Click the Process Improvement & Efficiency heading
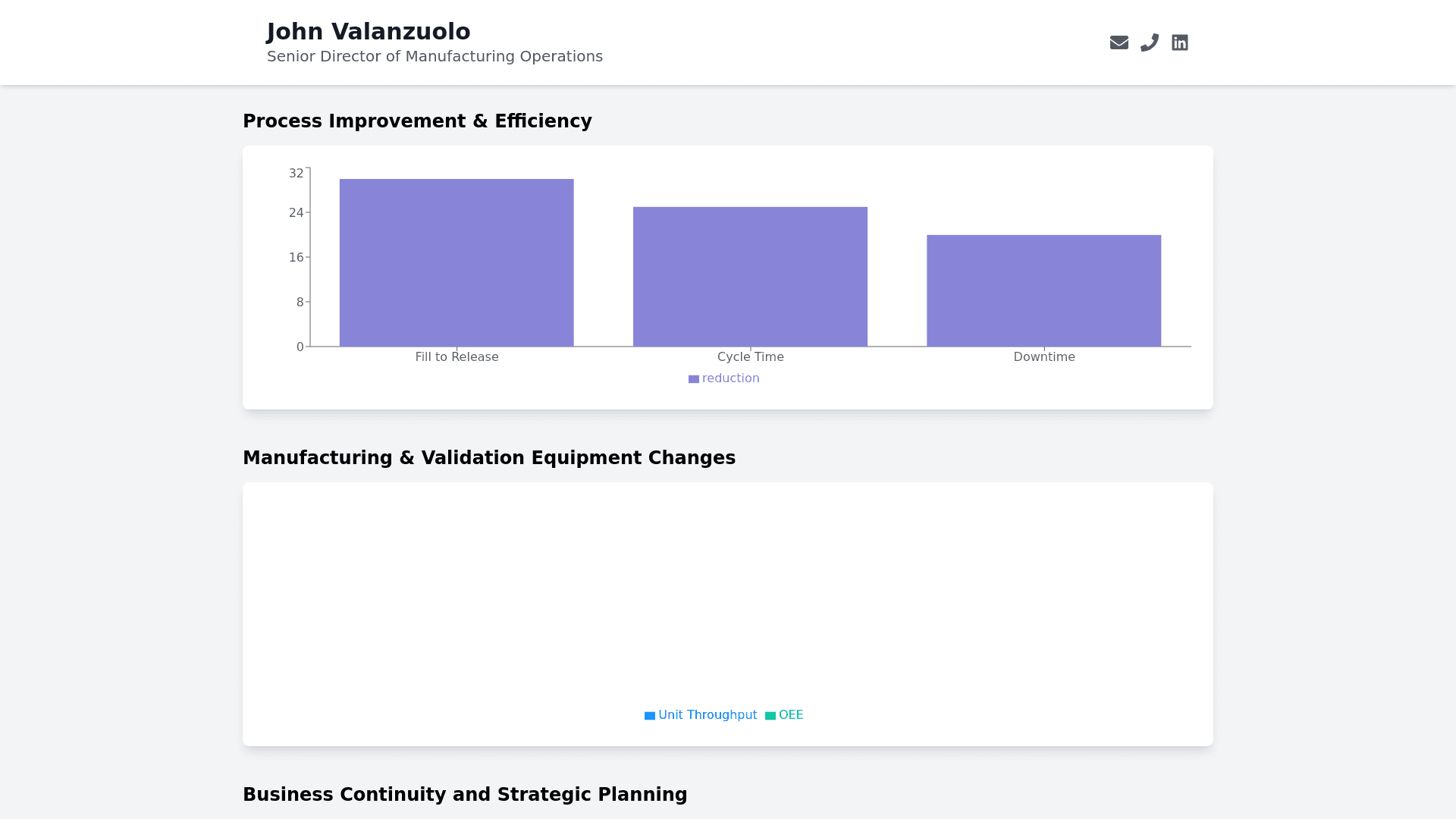The height and width of the screenshot is (819, 1456). (417, 121)
